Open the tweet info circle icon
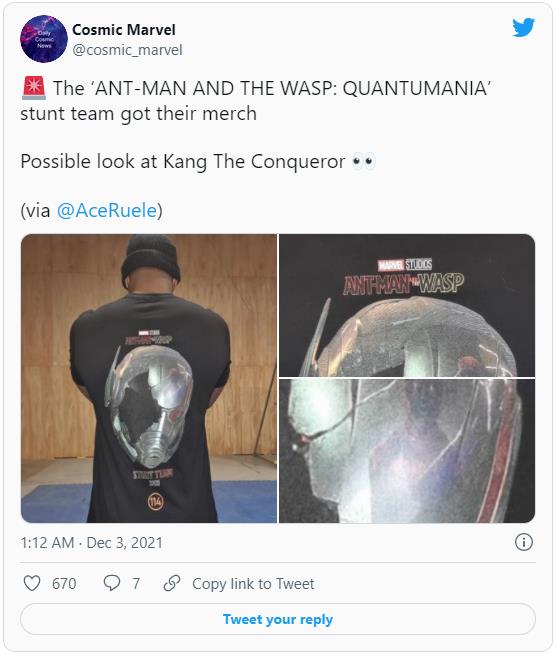 pyautogui.click(x=524, y=542)
